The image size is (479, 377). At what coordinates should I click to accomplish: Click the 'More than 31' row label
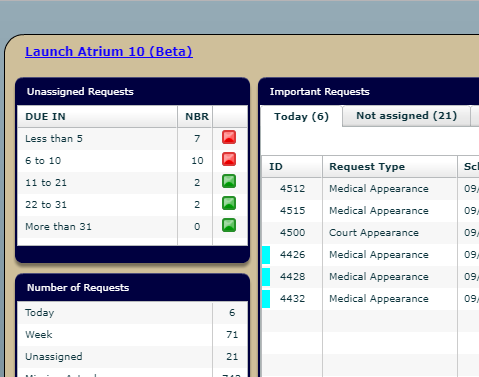[x=58, y=227]
